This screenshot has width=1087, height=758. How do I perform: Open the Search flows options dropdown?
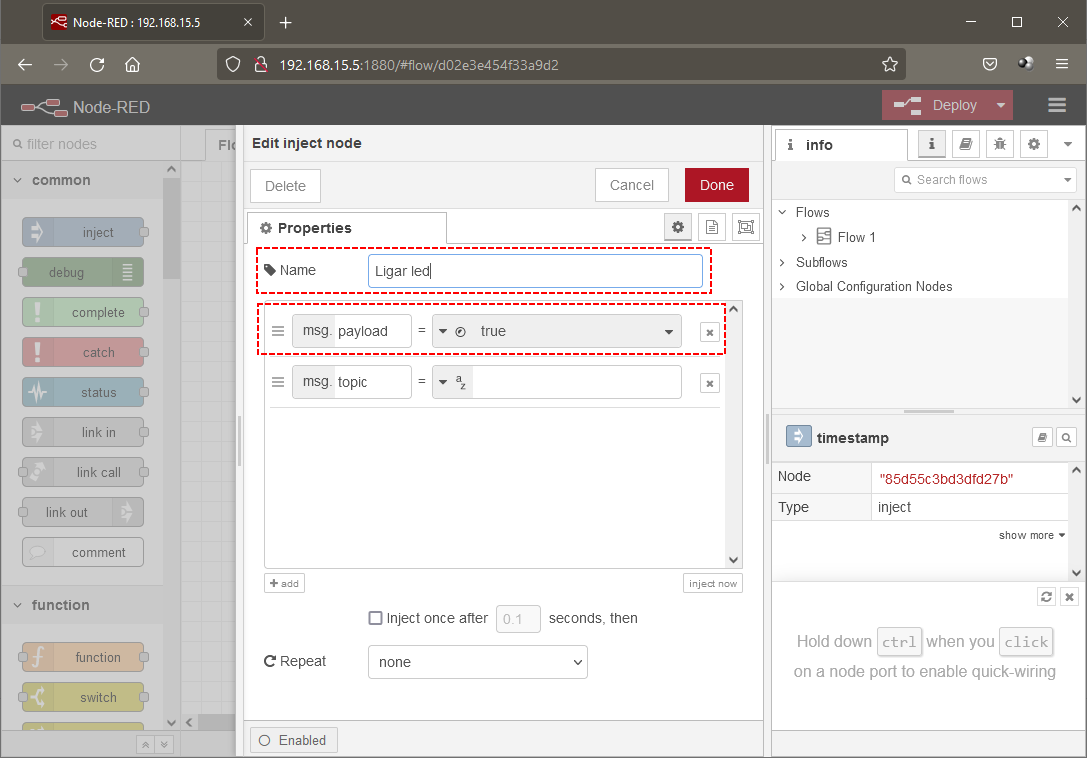[x=1068, y=180]
